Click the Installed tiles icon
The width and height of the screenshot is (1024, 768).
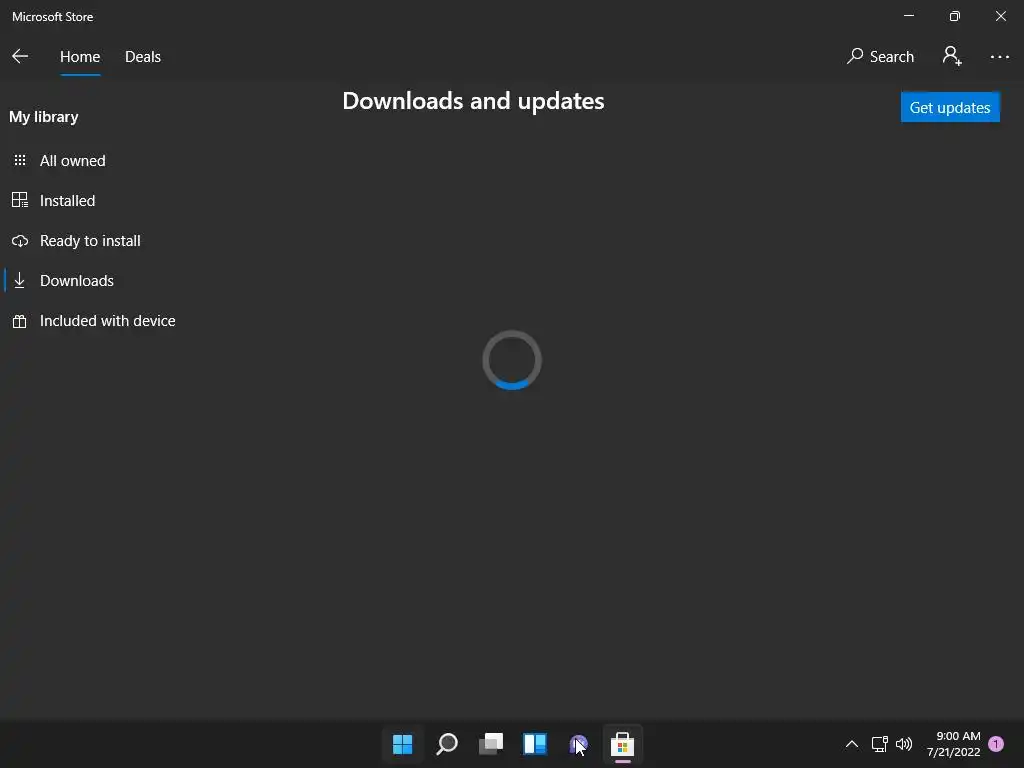(20, 200)
